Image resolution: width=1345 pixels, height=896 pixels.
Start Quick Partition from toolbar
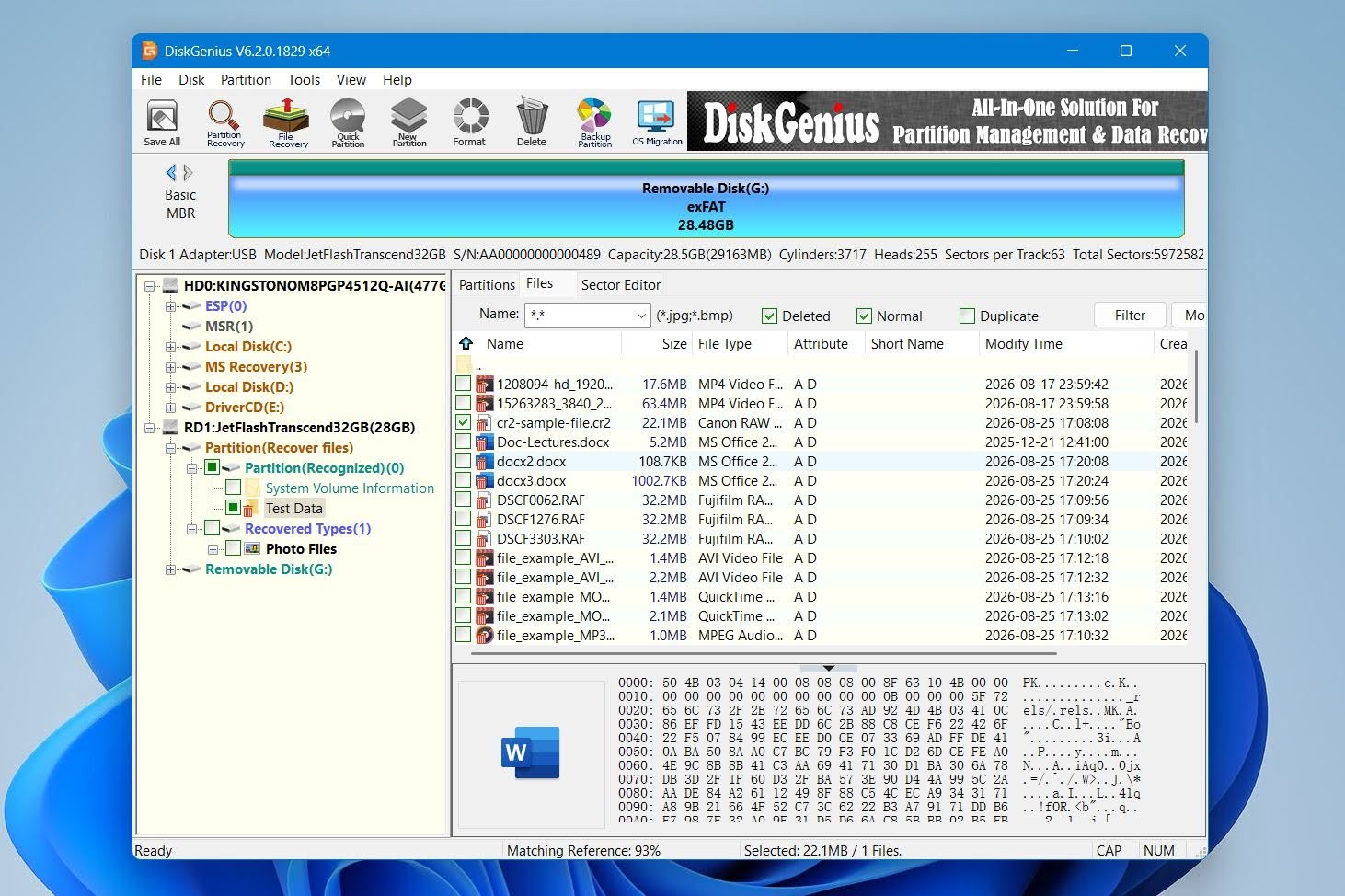pyautogui.click(x=348, y=122)
